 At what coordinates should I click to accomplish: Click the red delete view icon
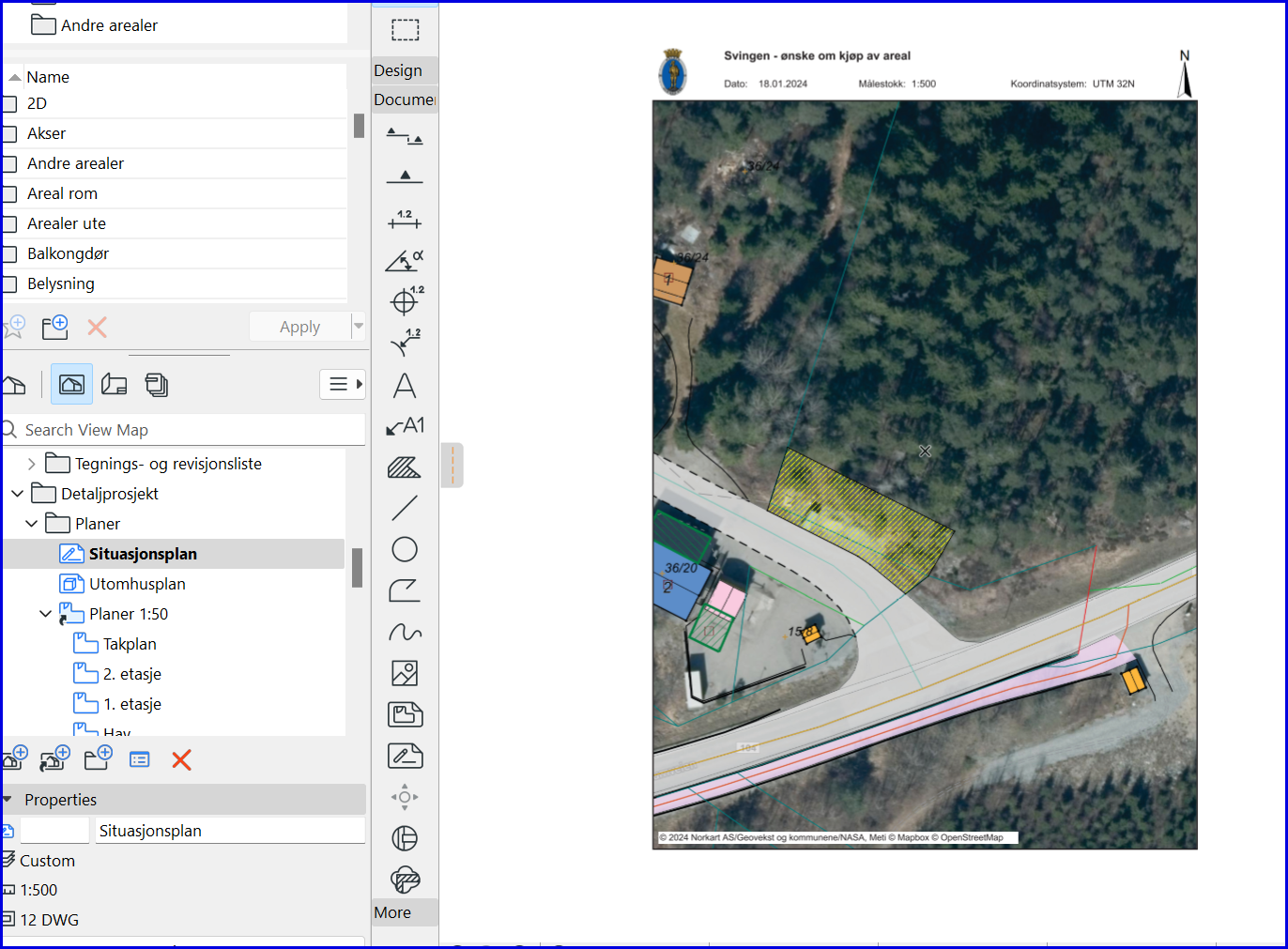[x=182, y=760]
